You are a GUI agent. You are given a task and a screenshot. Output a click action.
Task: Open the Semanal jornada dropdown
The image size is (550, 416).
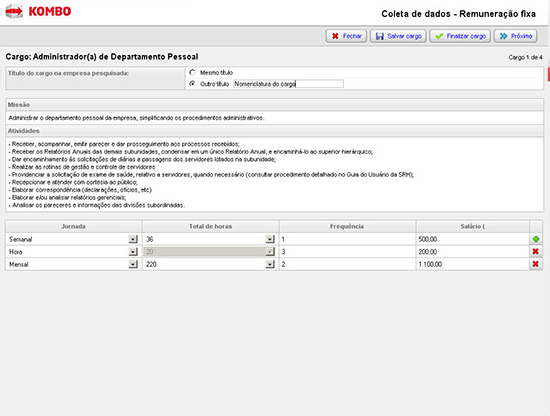tap(133, 239)
